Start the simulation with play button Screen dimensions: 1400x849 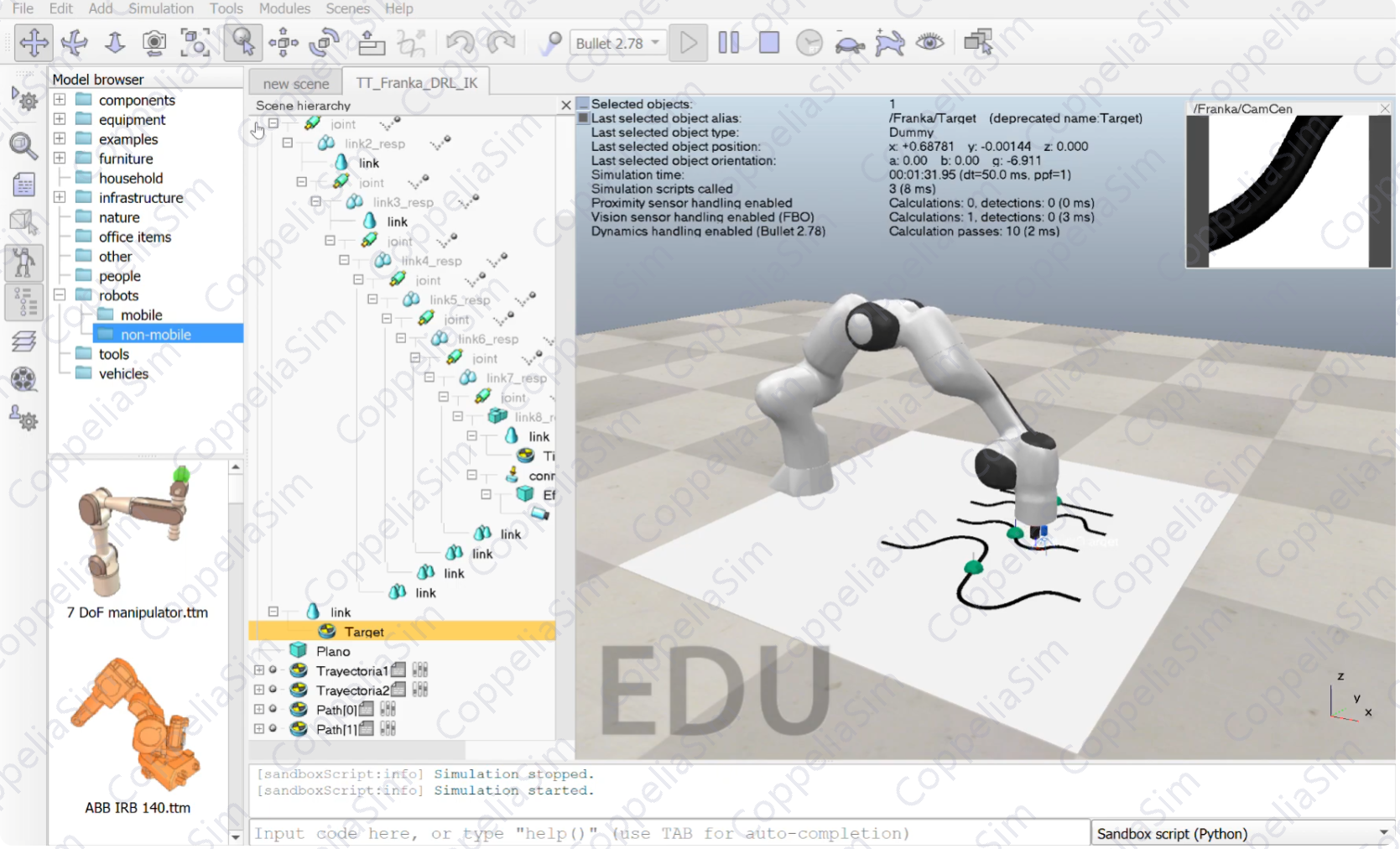tap(689, 42)
